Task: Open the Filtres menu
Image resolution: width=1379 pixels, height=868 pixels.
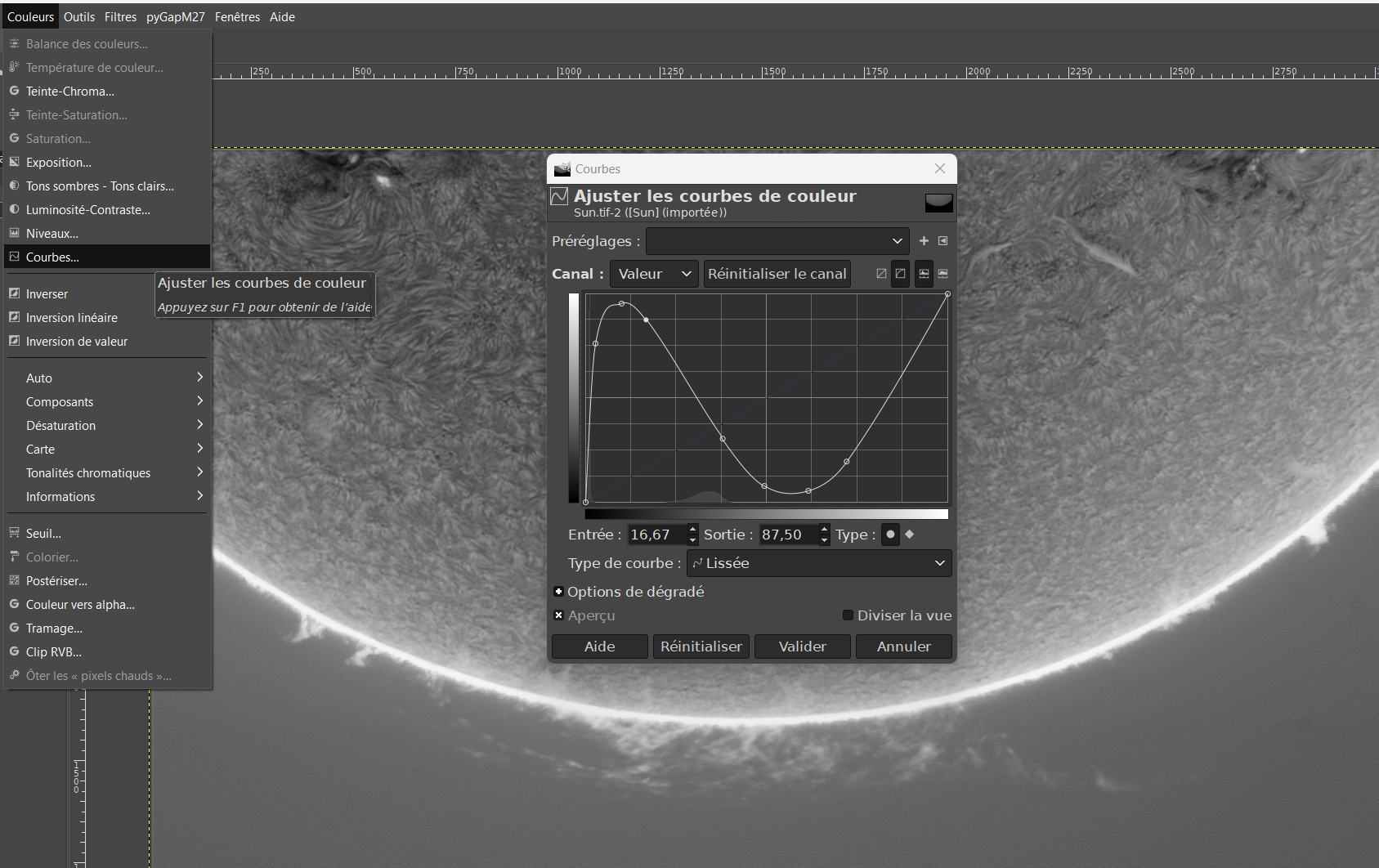Action: [120, 16]
